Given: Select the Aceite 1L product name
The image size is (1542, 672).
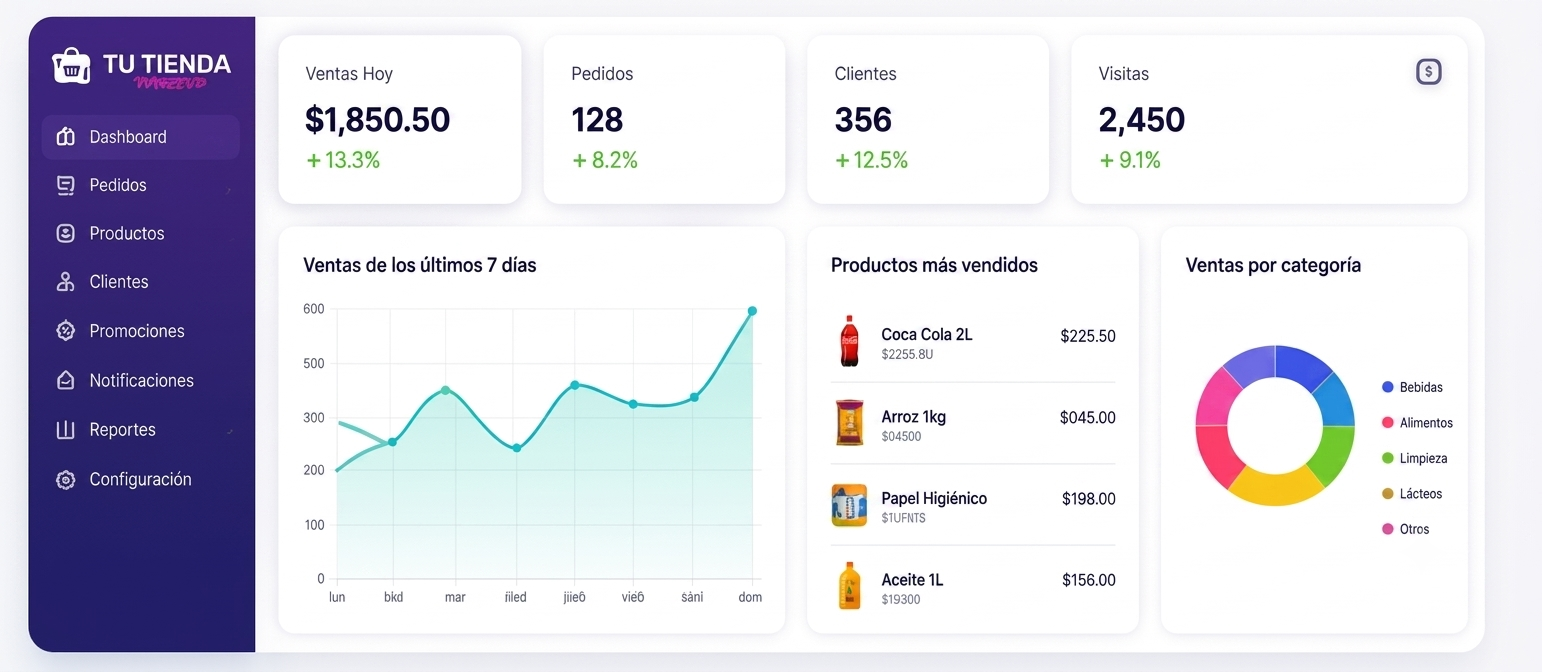Looking at the screenshot, I should coord(912,580).
